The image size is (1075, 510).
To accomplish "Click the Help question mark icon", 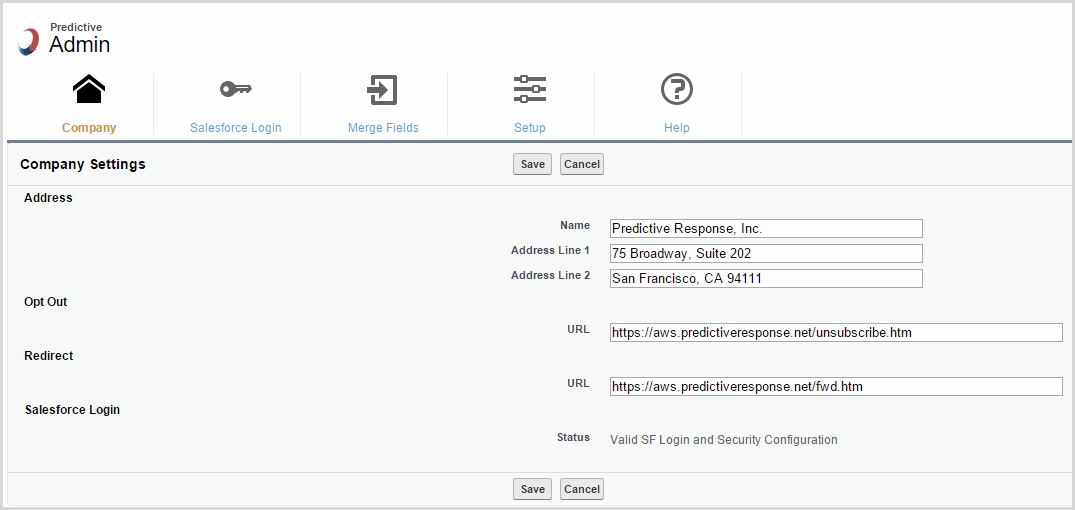I will (677, 90).
